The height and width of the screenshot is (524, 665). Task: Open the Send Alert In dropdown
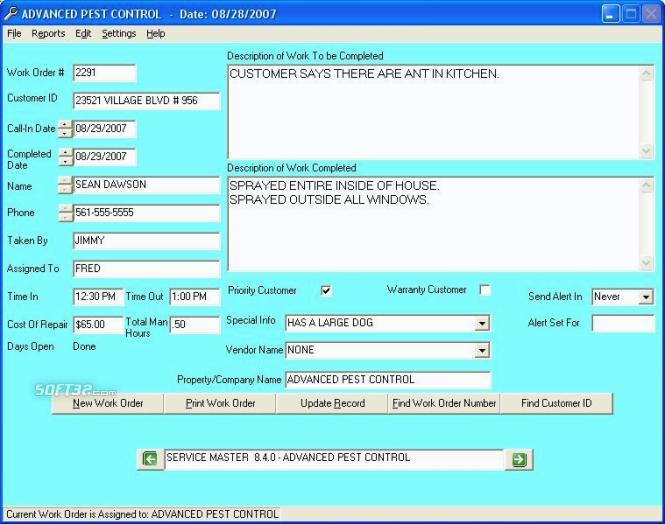645,297
